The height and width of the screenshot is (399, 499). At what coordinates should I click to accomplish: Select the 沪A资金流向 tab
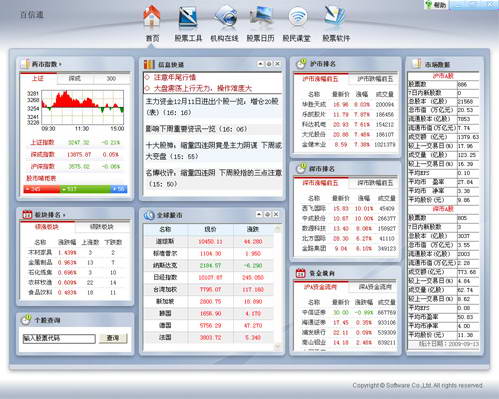click(321, 287)
